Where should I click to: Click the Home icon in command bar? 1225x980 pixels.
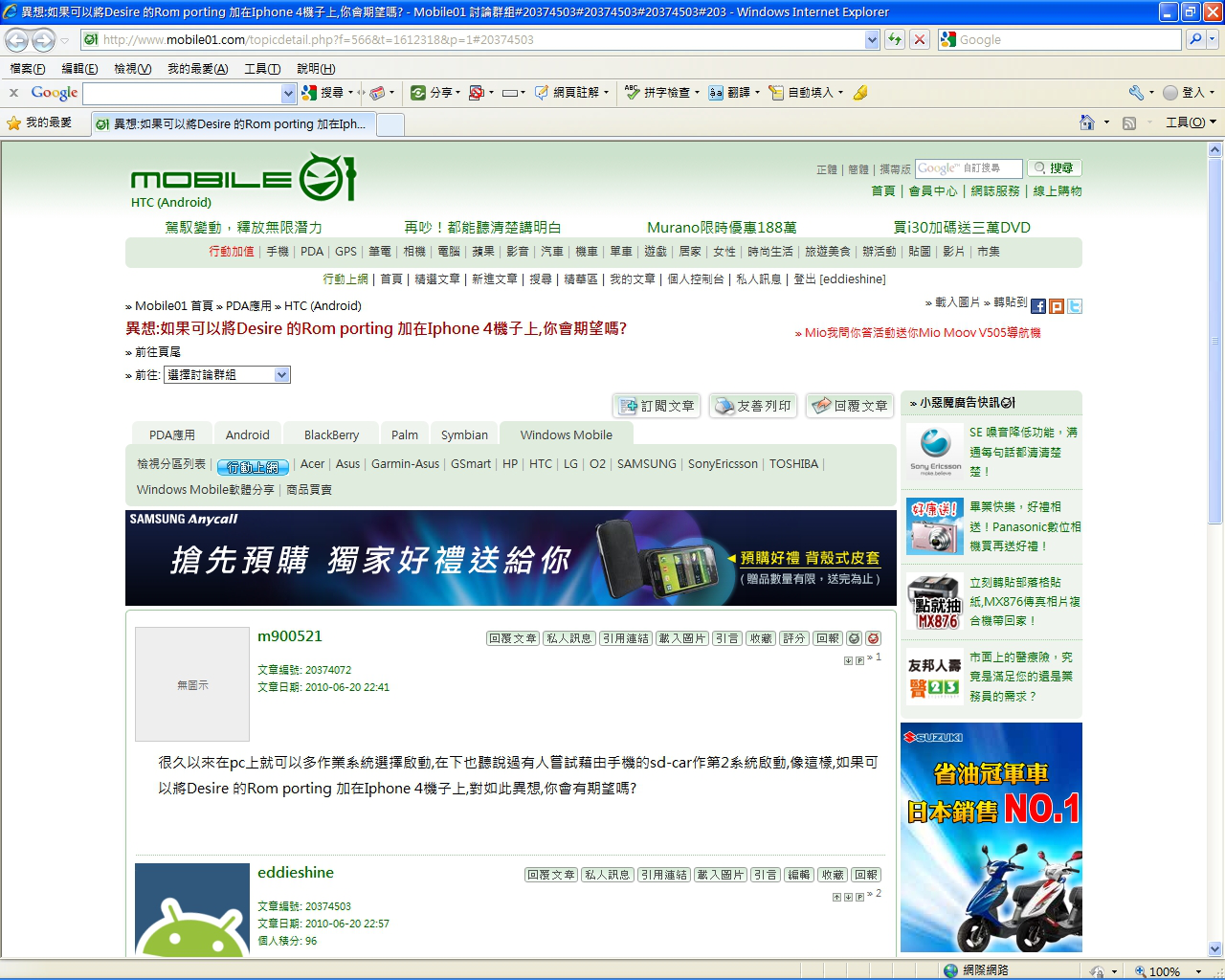coord(1086,122)
